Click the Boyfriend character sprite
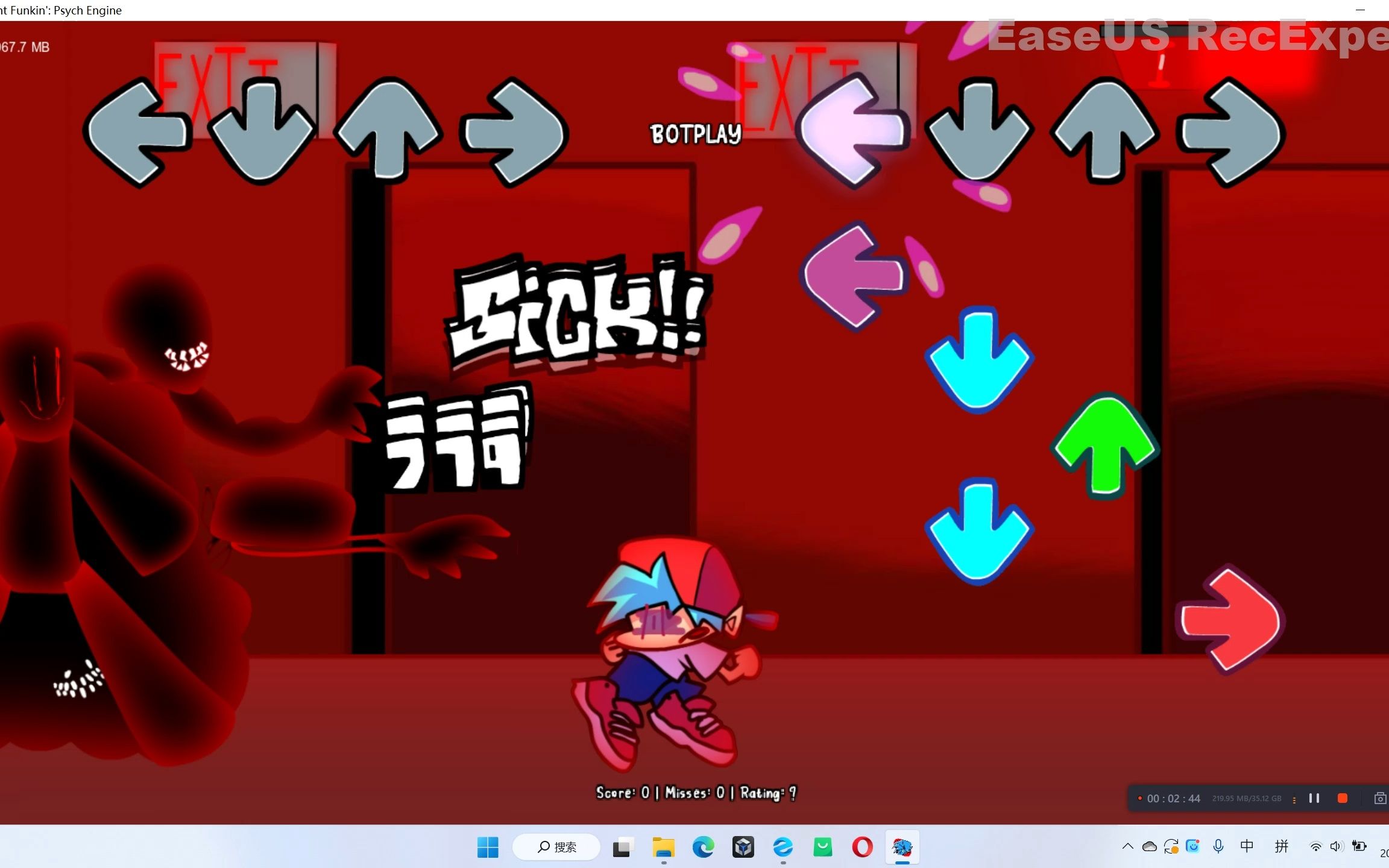 pos(674,653)
